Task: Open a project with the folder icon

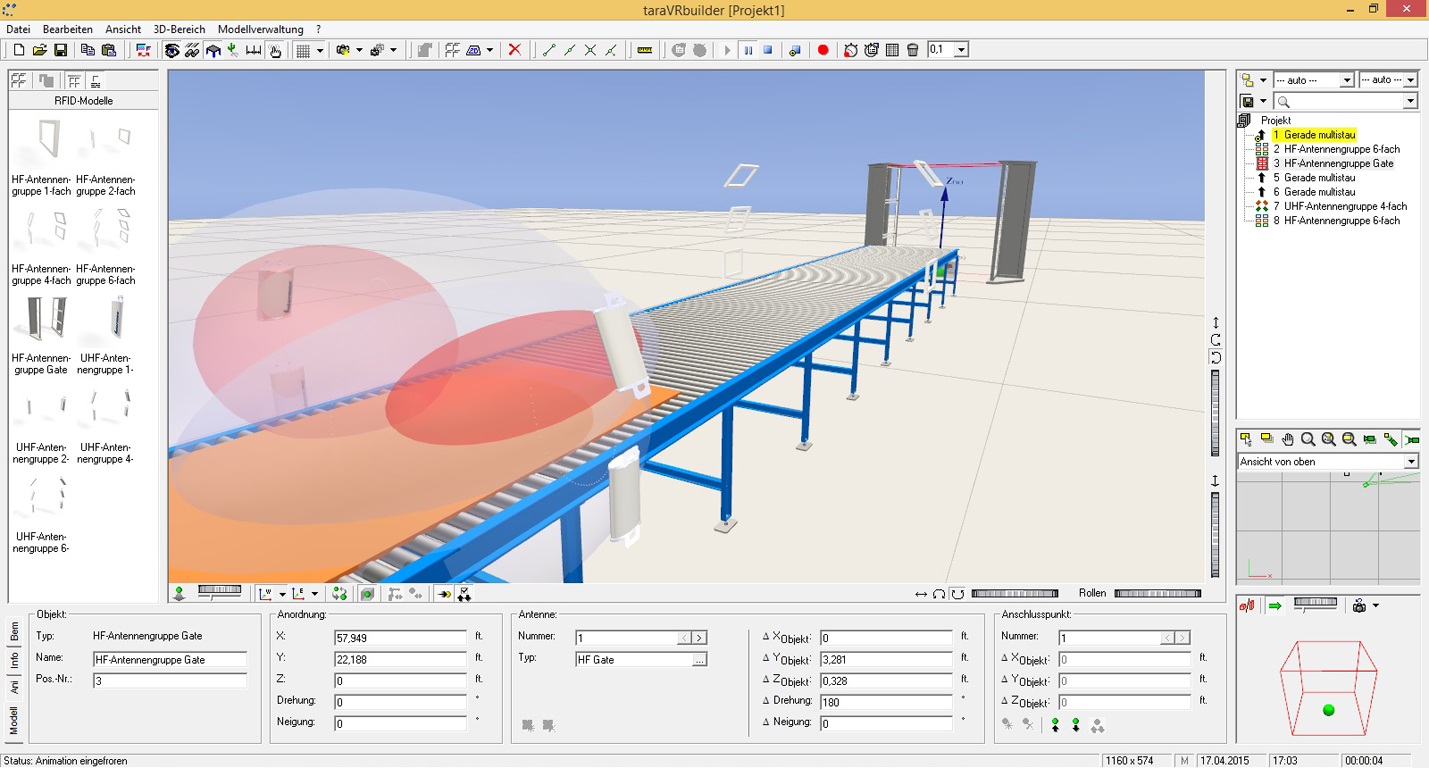Action: pyautogui.click(x=38, y=49)
